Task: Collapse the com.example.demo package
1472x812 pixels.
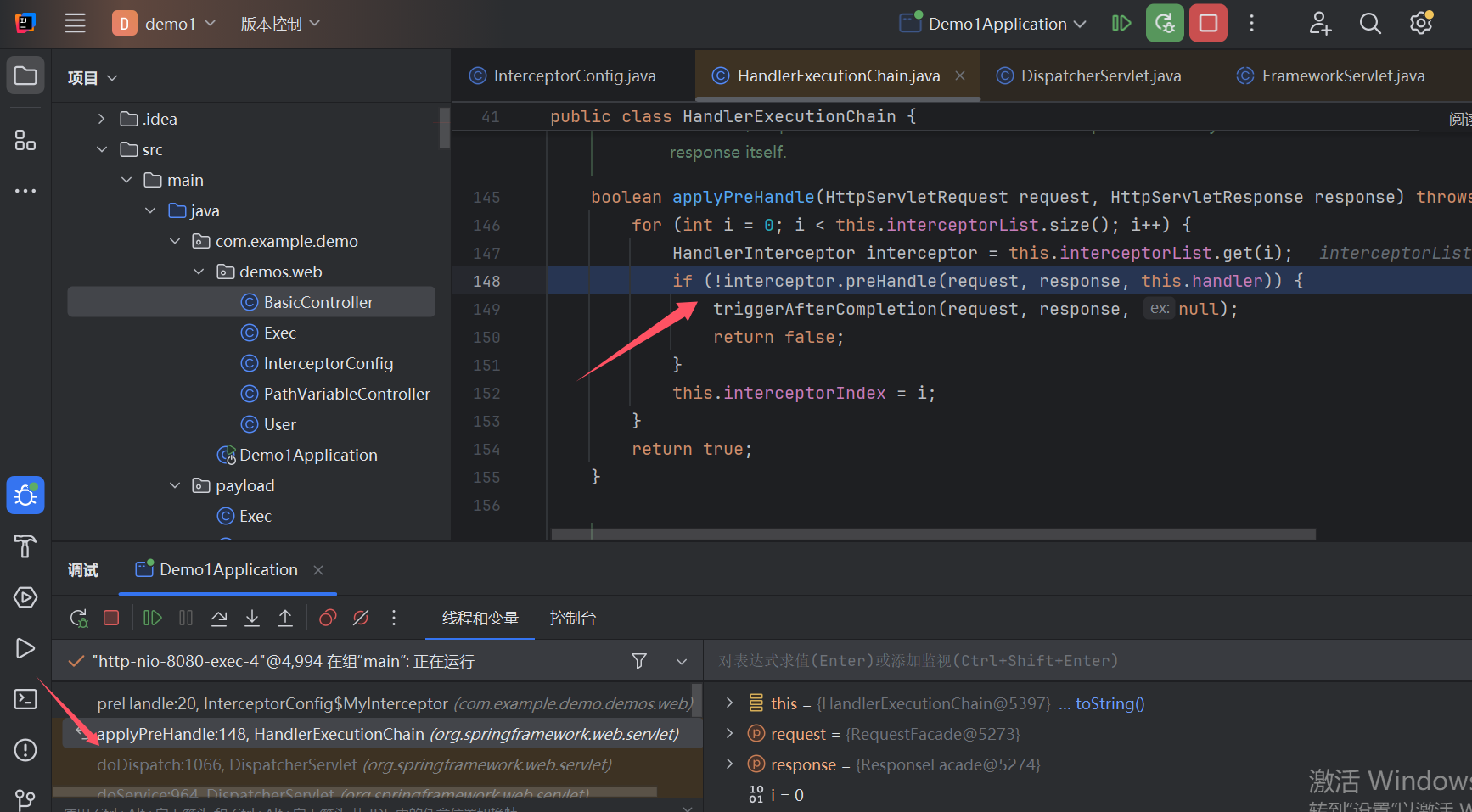Action: (175, 241)
